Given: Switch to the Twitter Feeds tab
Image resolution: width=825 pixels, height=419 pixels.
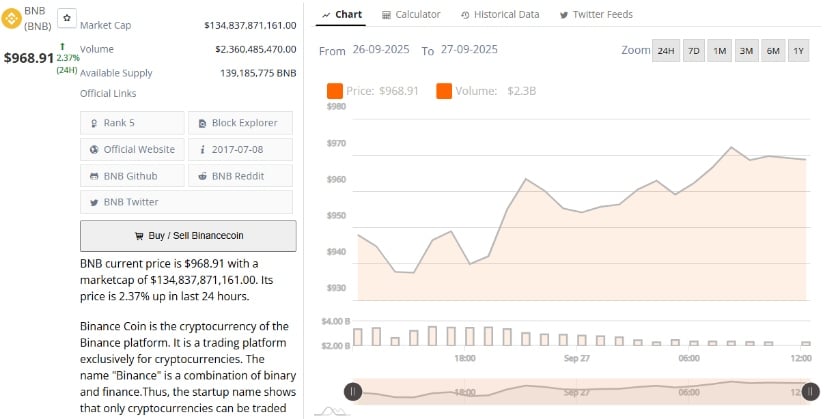Looking at the screenshot, I should [x=596, y=15].
